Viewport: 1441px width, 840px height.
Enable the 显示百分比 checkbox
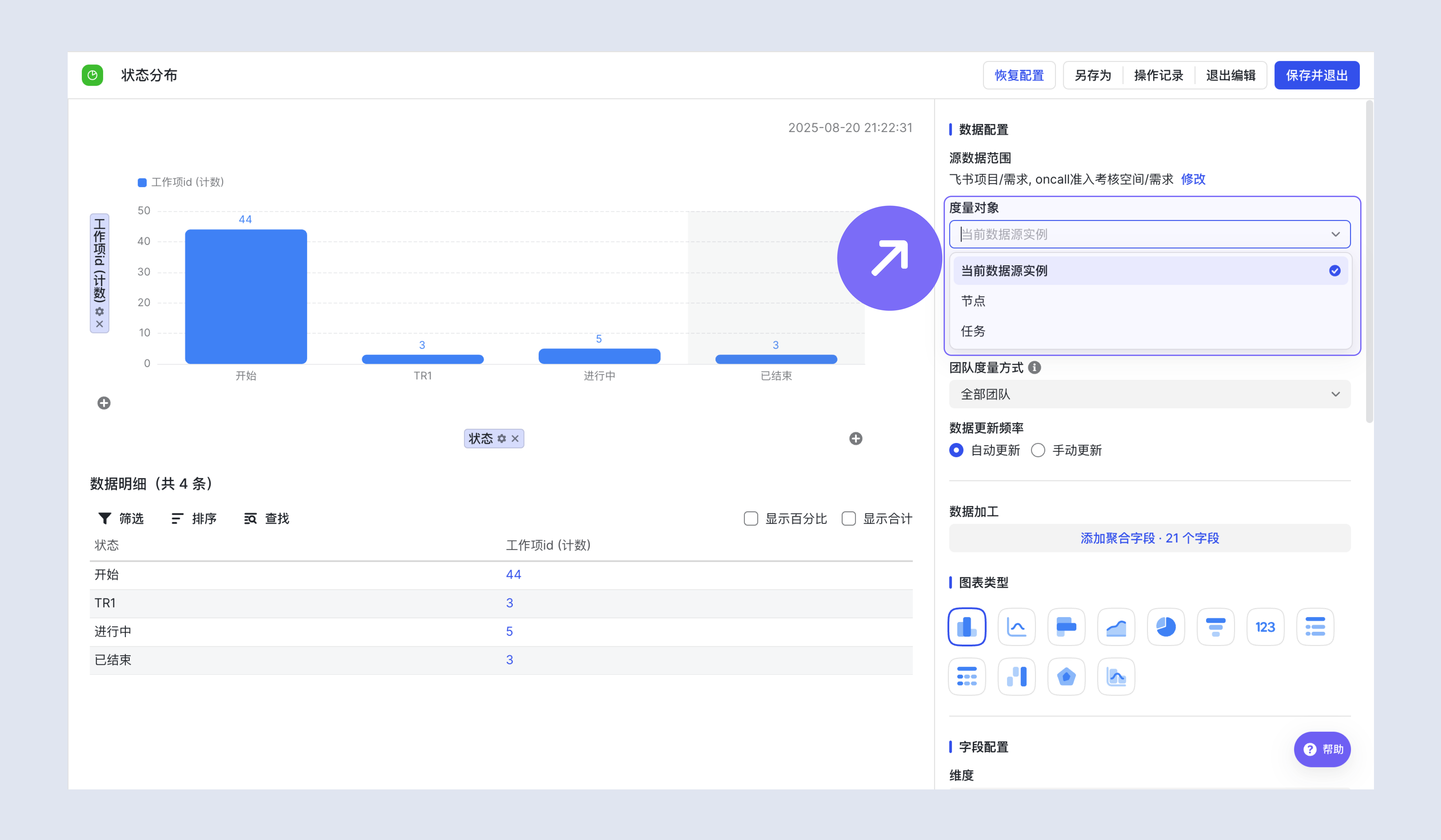(x=750, y=518)
